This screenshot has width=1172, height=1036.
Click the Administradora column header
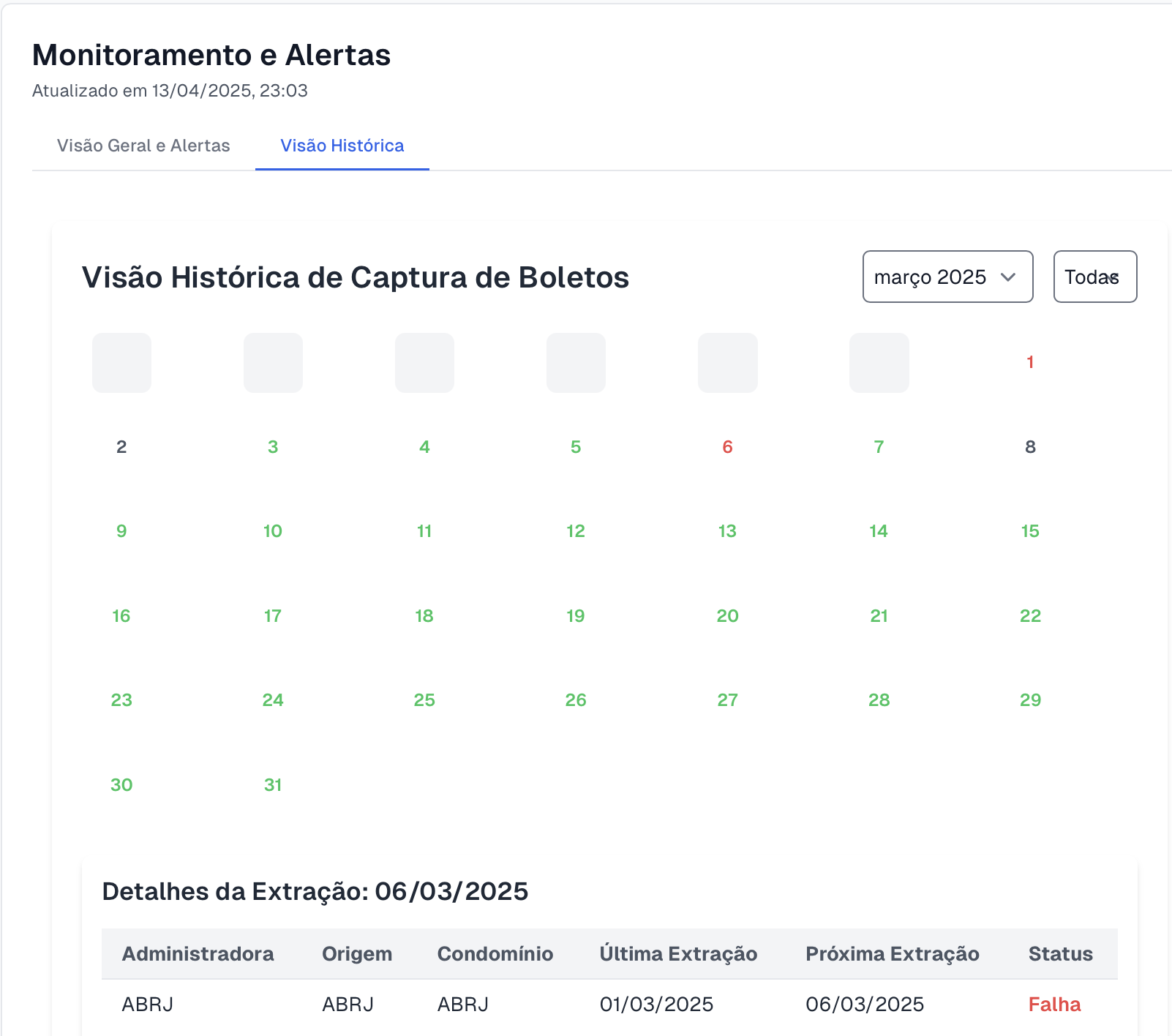tap(198, 954)
